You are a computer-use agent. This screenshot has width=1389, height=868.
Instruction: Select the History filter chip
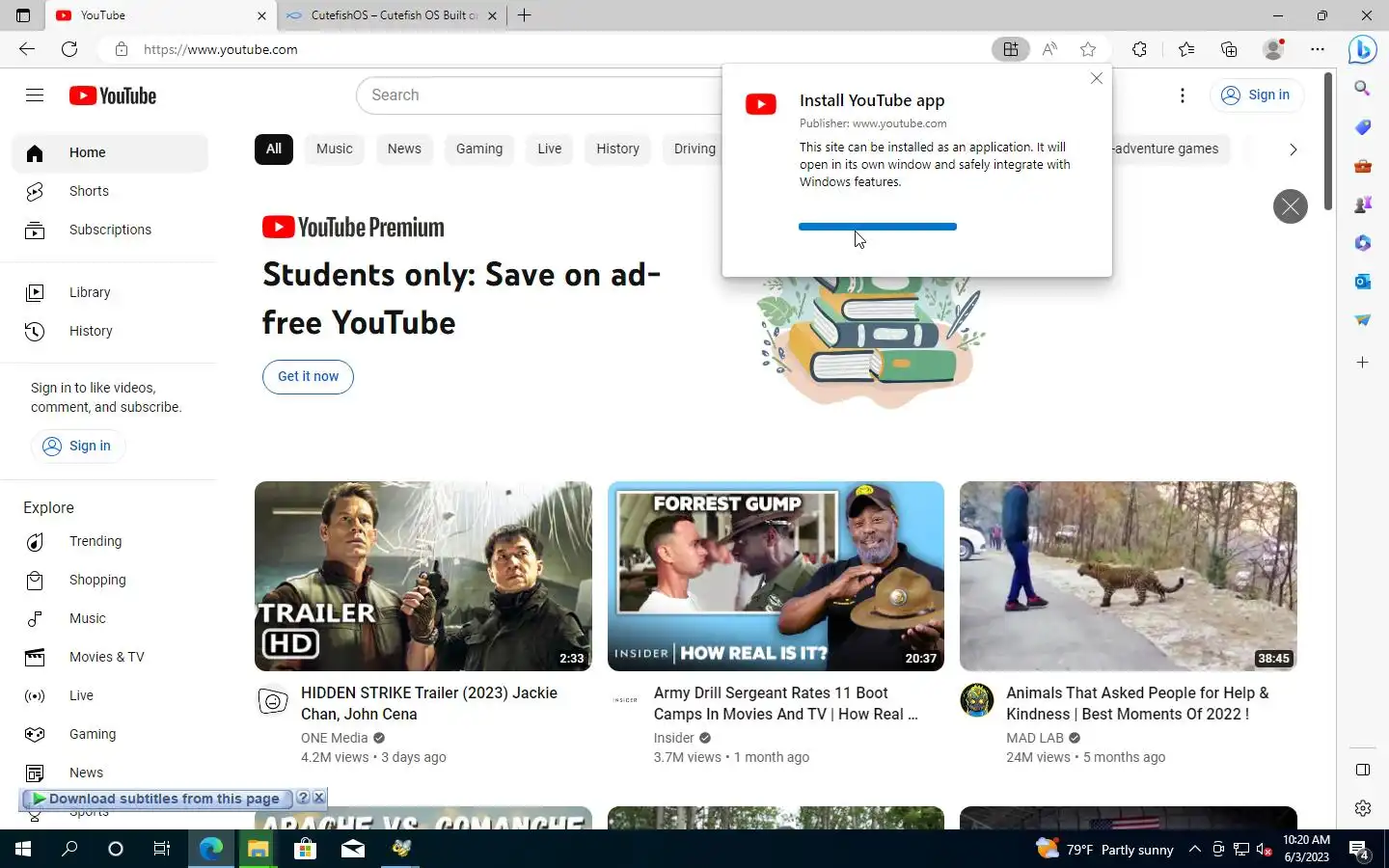click(x=617, y=149)
